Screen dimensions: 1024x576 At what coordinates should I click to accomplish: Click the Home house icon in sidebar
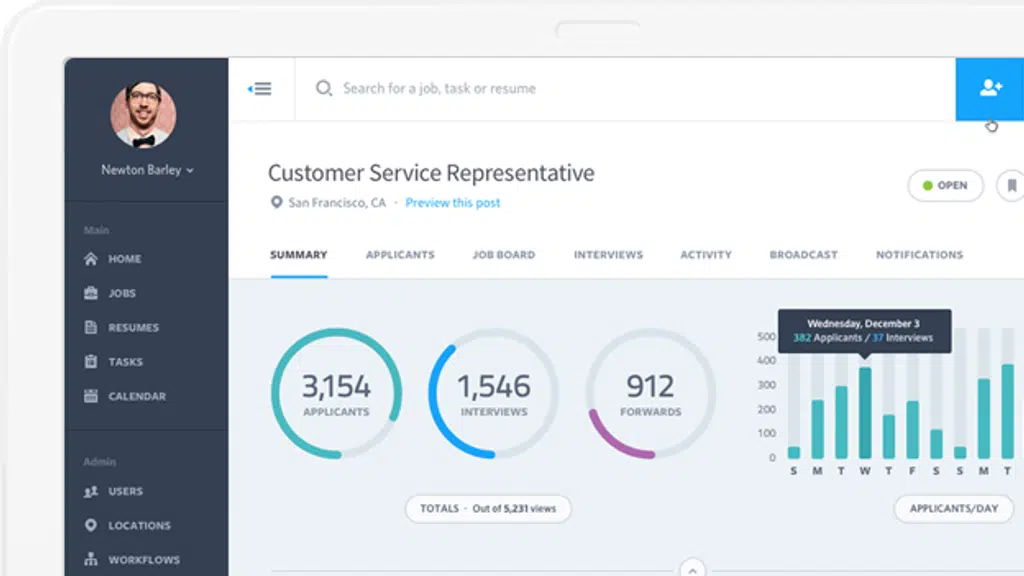click(91, 259)
